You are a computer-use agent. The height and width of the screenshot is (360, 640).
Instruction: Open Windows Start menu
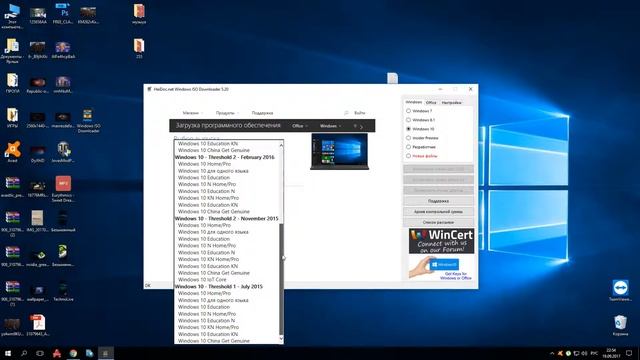pyautogui.click(x=8, y=353)
